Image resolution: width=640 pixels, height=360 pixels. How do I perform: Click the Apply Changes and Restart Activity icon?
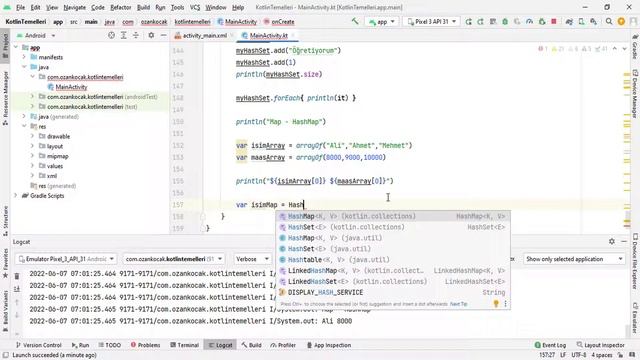pos(480,22)
